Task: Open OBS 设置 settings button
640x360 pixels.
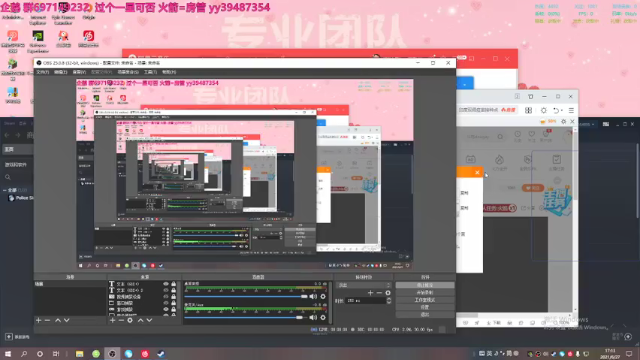Action: point(424,307)
